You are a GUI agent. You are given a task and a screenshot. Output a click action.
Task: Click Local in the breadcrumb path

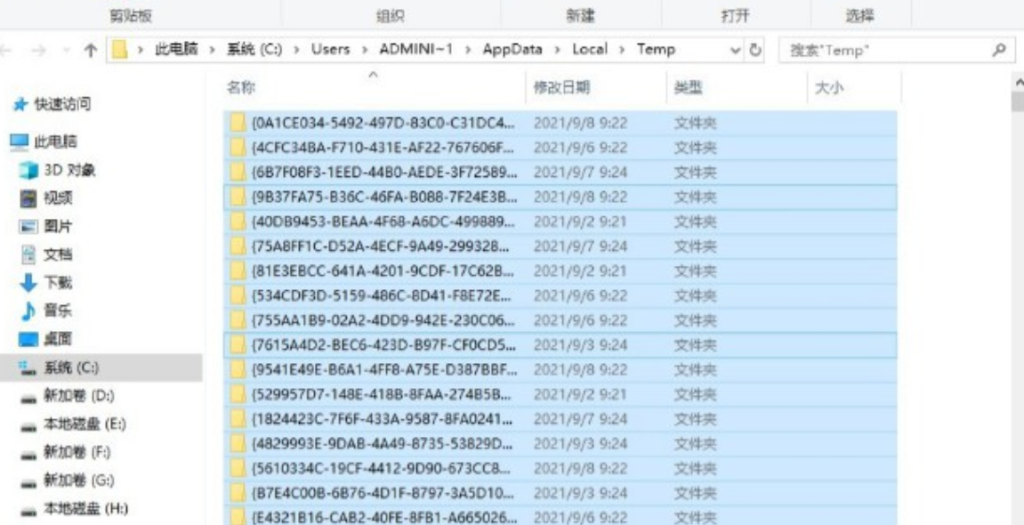(589, 49)
